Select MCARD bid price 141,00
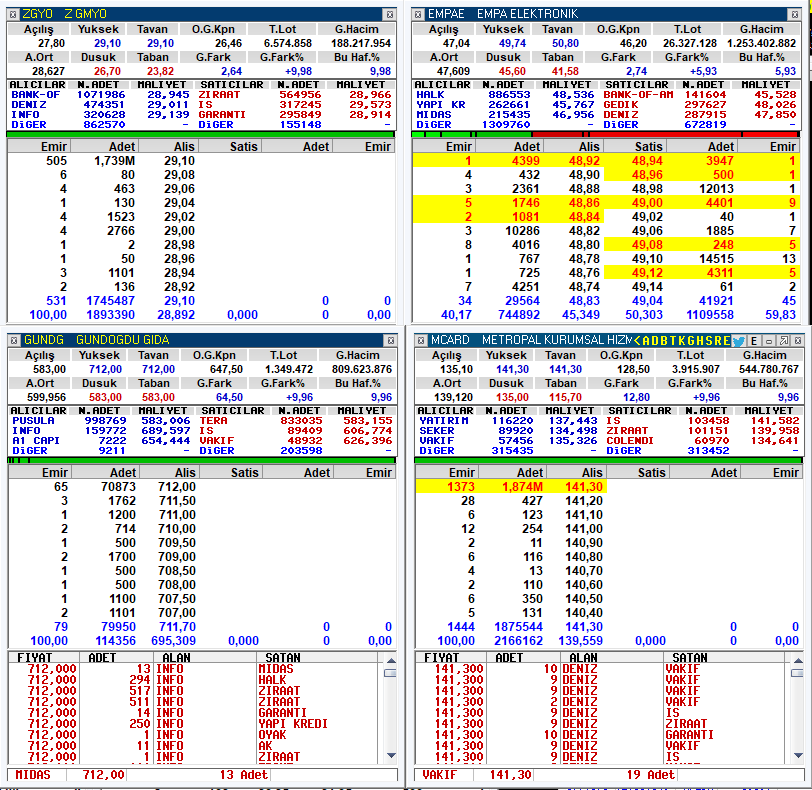This screenshot has height=790, width=812. [584, 529]
